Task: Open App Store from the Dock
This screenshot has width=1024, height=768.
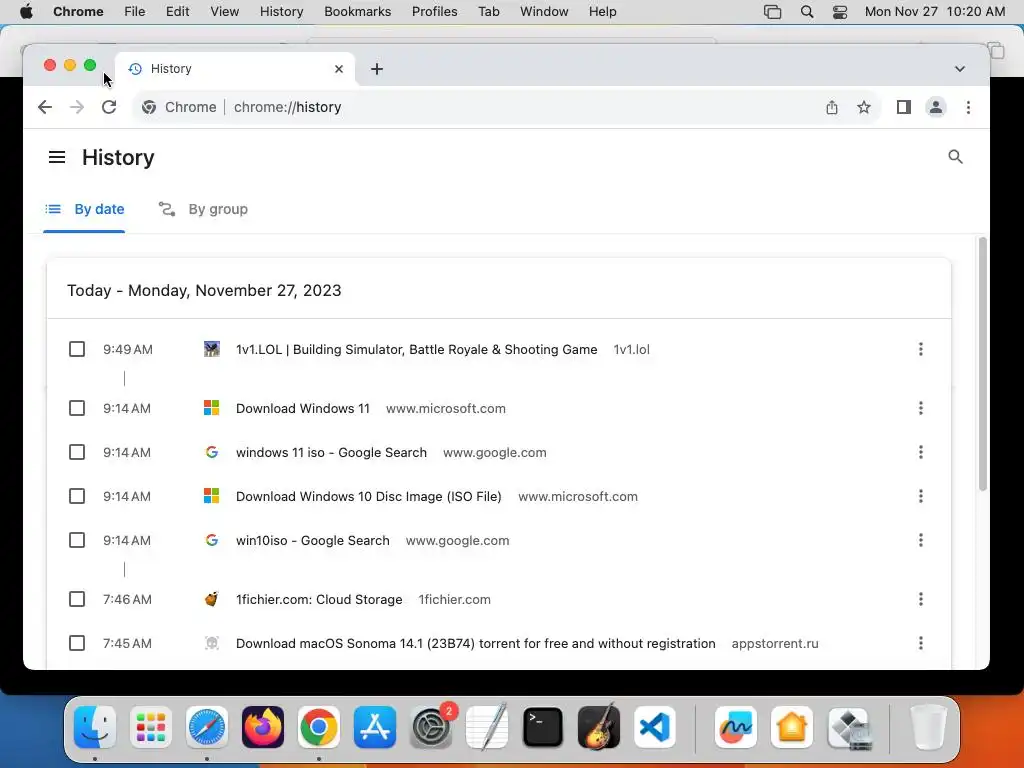Action: pos(375,727)
